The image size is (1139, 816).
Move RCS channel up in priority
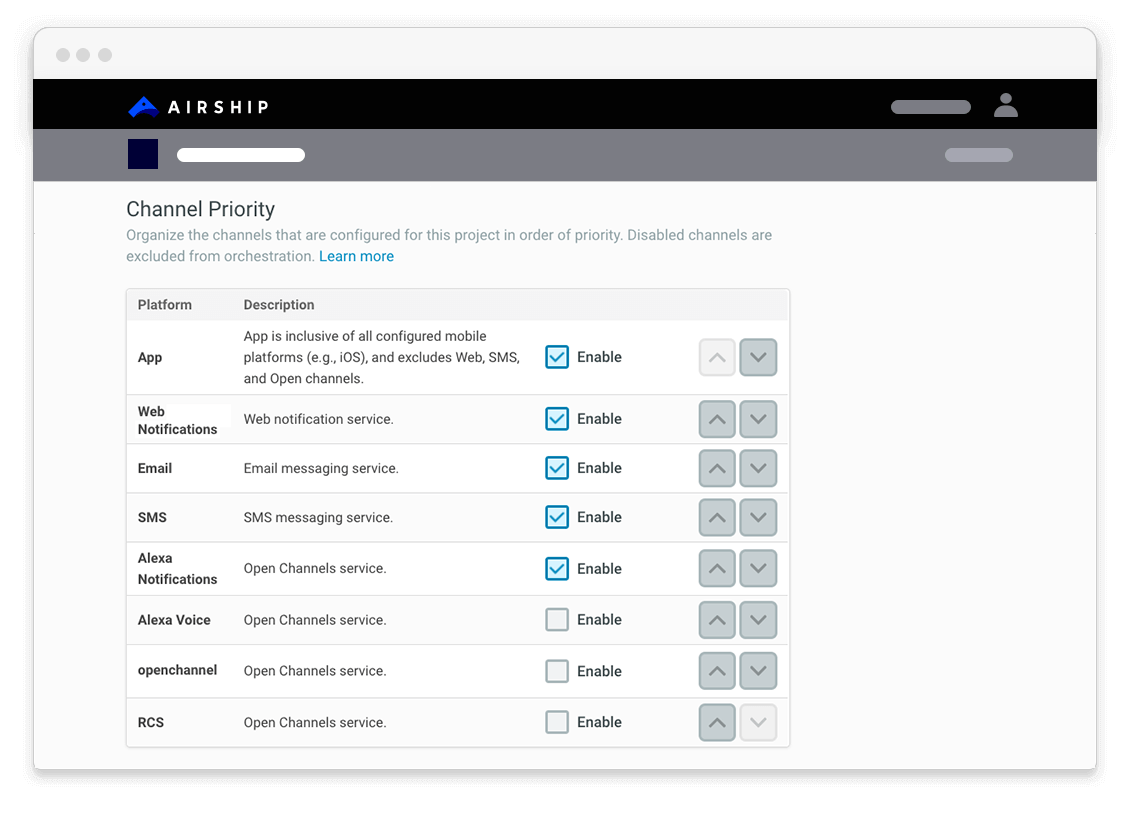[717, 723]
